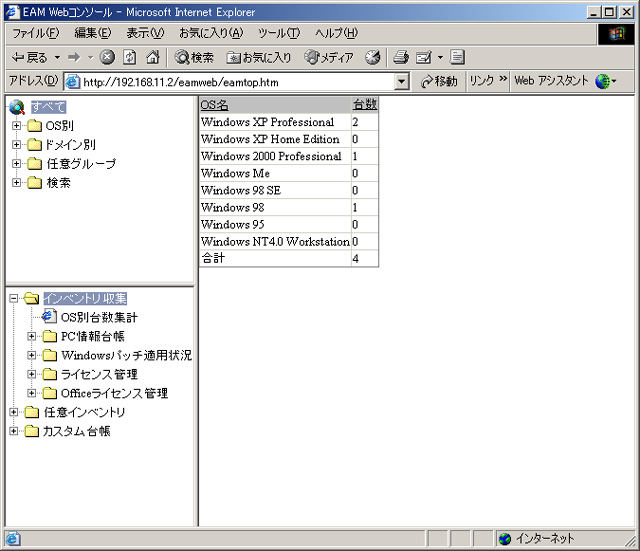
Task: Sort by the 台数 column header link
Action: 364,104
